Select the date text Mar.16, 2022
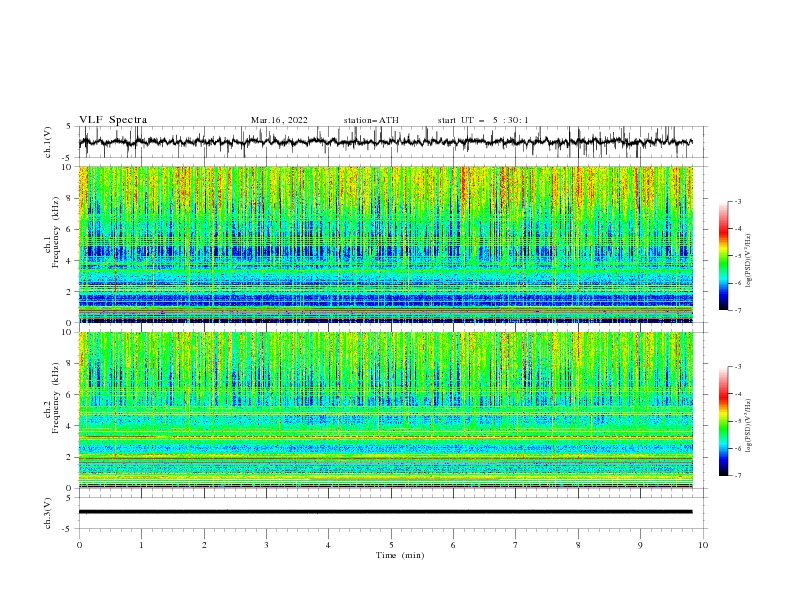The image size is (792, 612). click(x=279, y=120)
